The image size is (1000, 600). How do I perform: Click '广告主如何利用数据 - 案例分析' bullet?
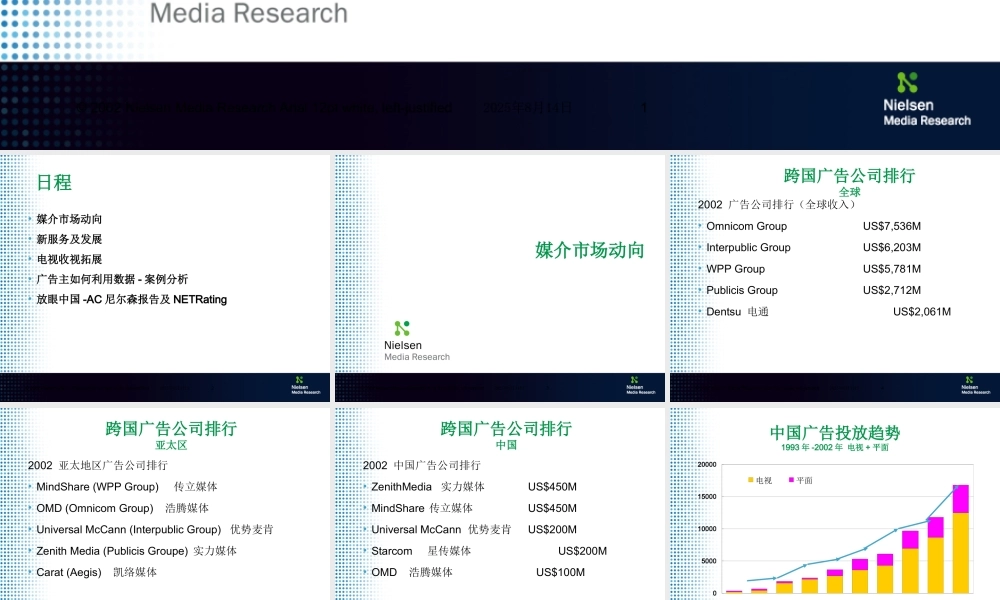click(x=112, y=279)
